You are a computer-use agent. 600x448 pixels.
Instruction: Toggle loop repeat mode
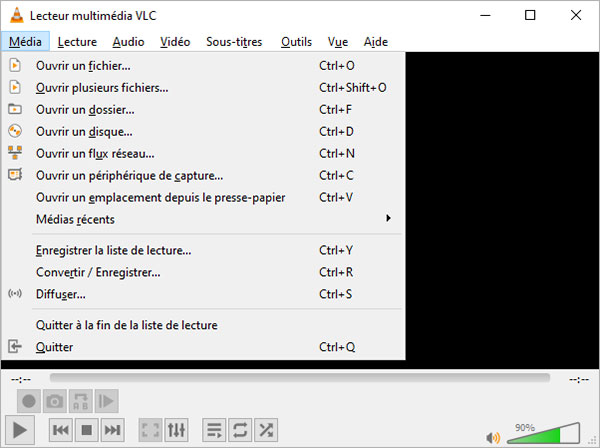coord(240,430)
